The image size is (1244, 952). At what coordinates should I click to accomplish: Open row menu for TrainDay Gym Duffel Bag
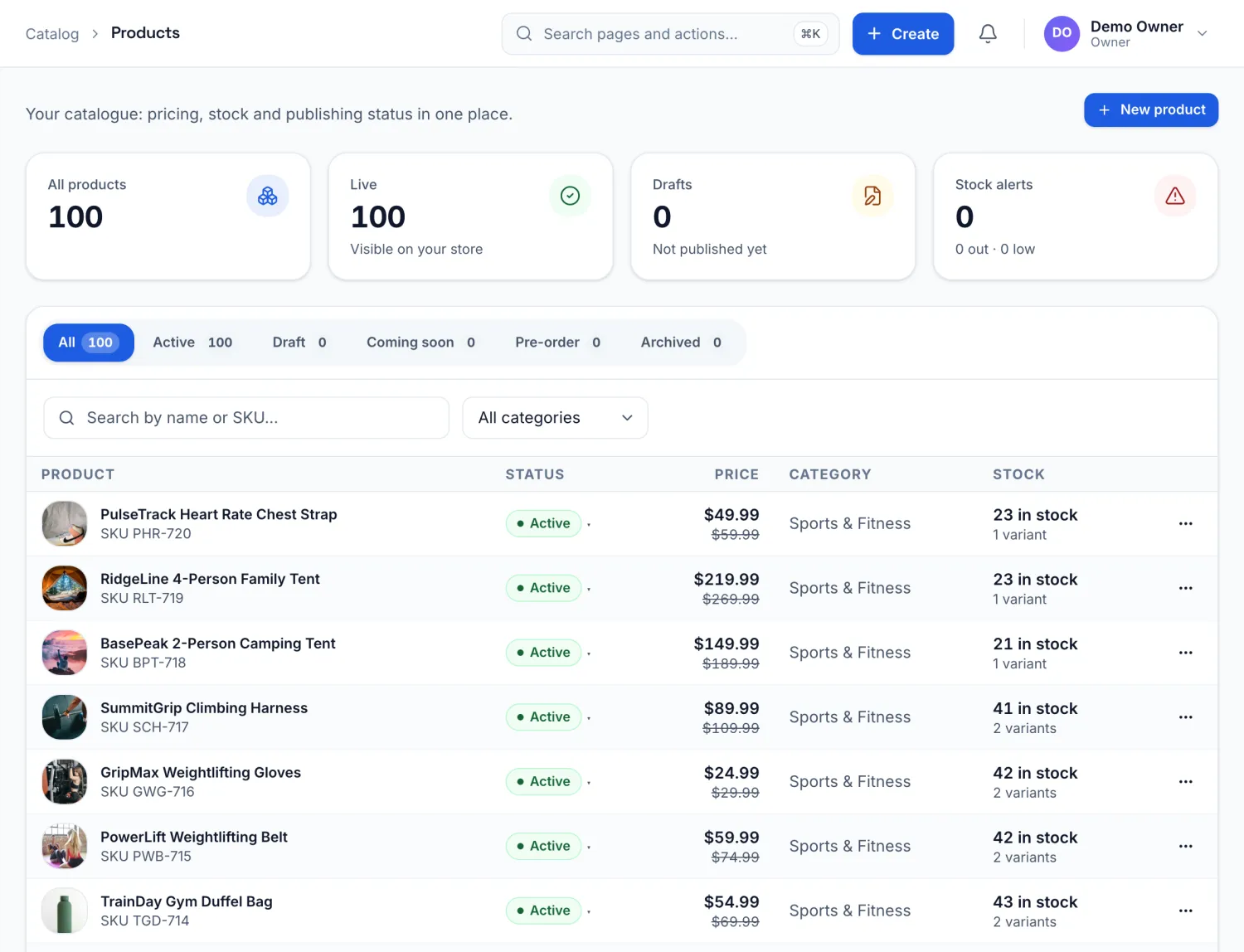coord(1186,911)
